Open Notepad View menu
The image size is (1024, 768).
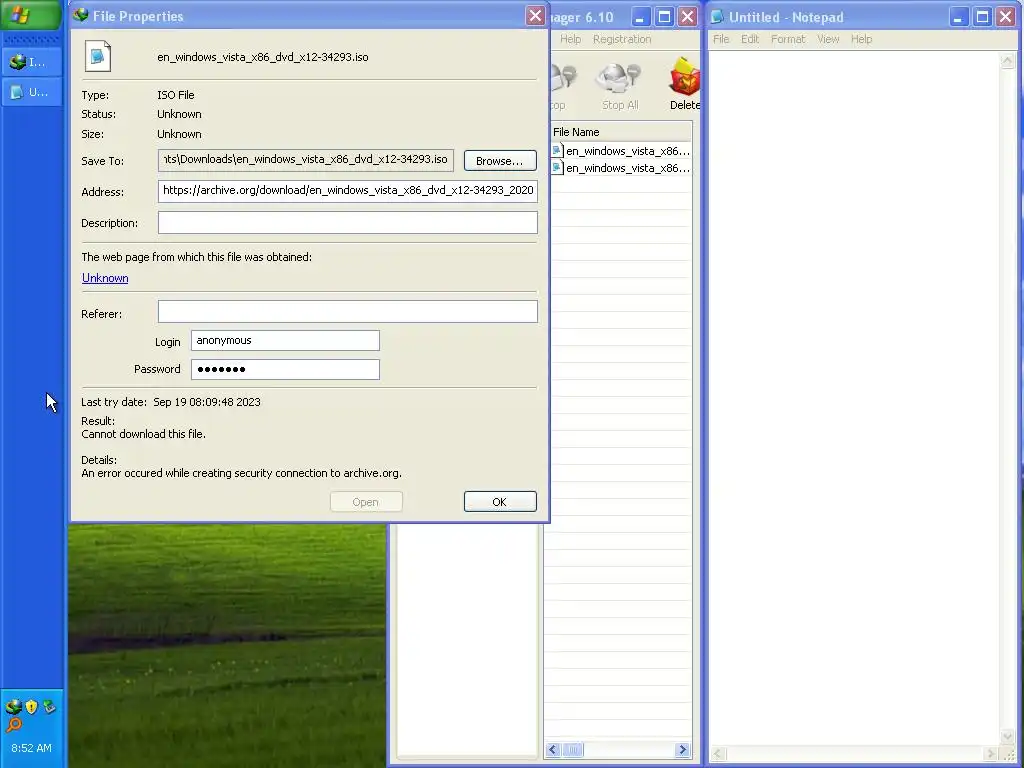[828, 39]
